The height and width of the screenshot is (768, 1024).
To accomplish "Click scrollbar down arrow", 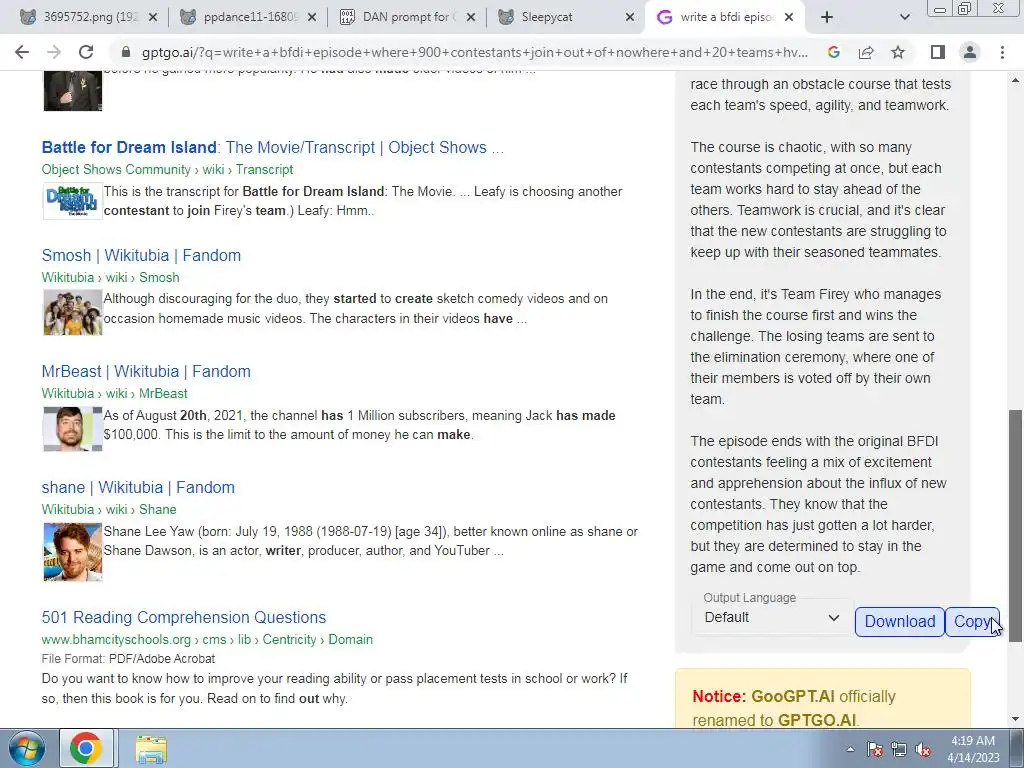I will (1016, 719).
